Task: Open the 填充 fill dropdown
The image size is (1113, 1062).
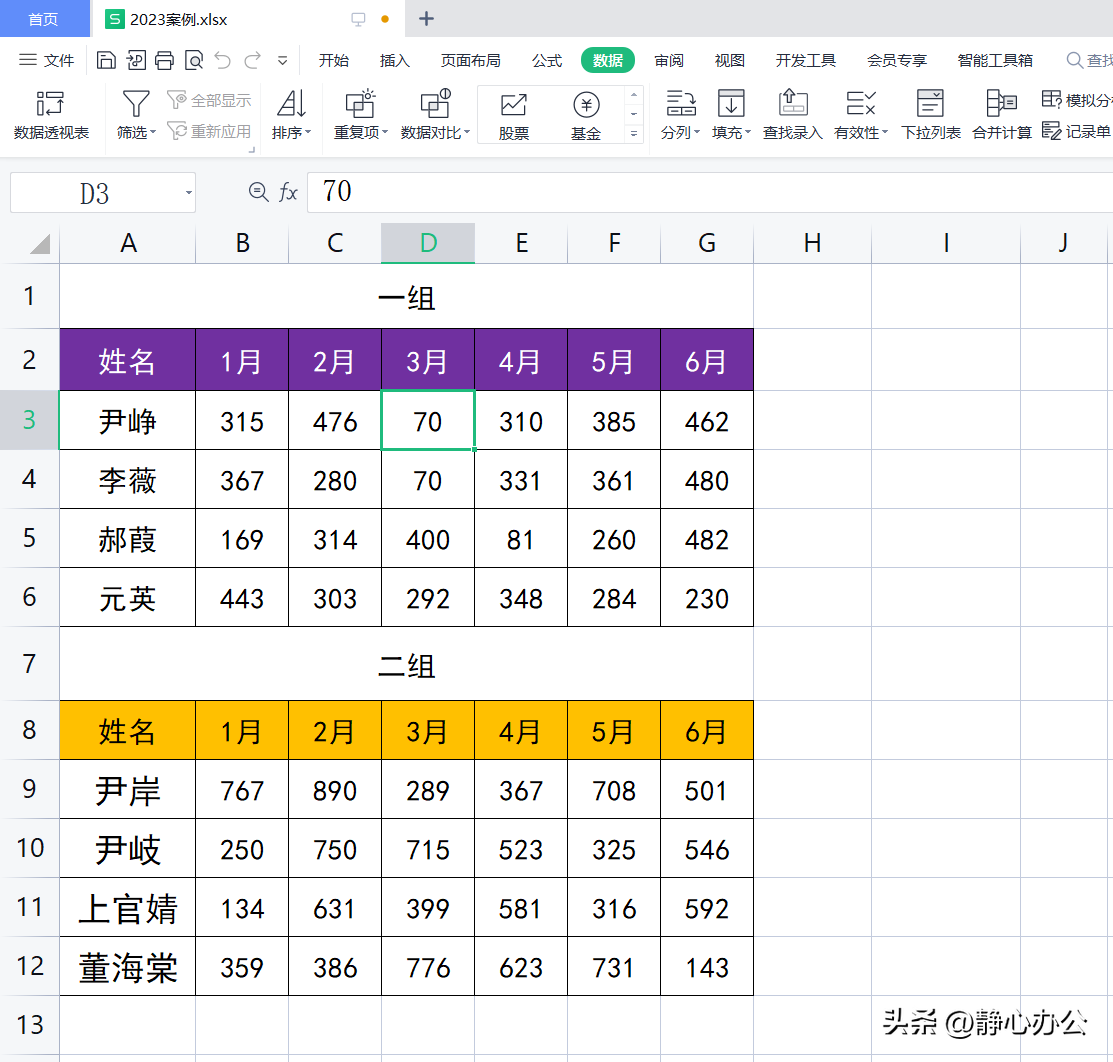Action: 731,114
